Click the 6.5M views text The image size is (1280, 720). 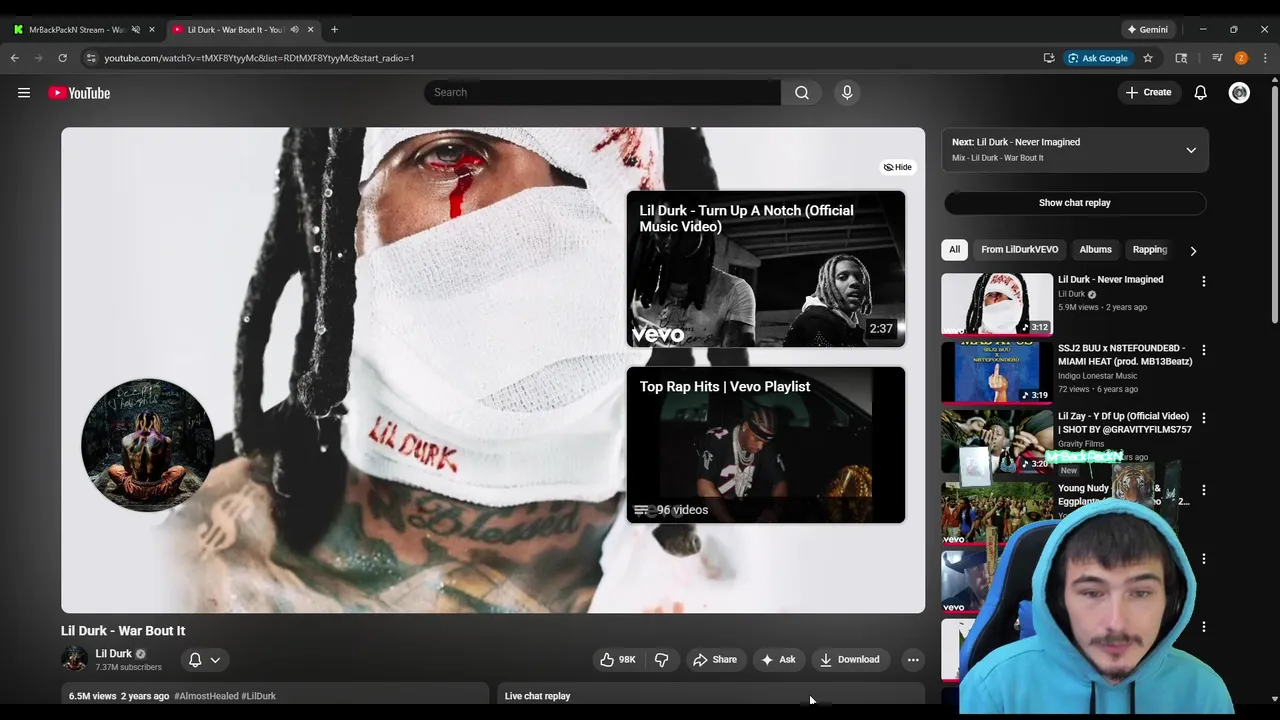coord(93,696)
